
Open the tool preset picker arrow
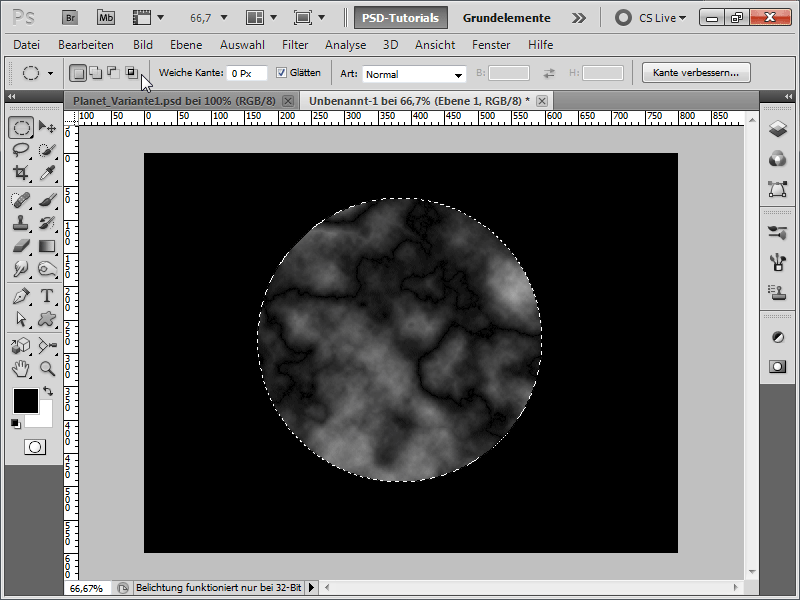[x=50, y=73]
